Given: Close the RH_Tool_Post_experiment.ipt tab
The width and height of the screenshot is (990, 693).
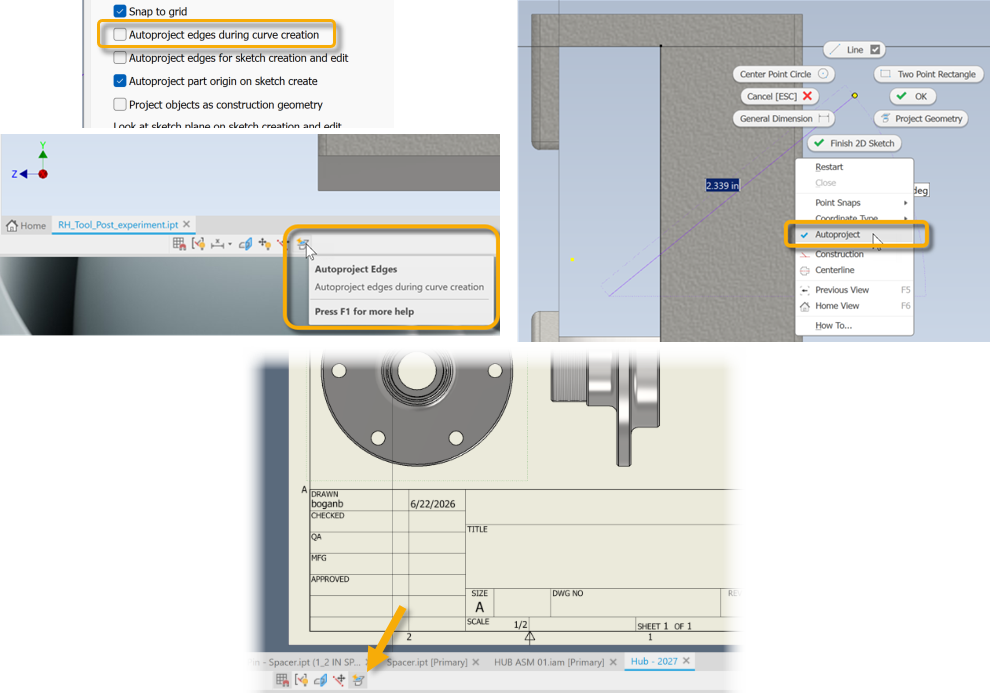Looking at the screenshot, I should pyautogui.click(x=186, y=224).
